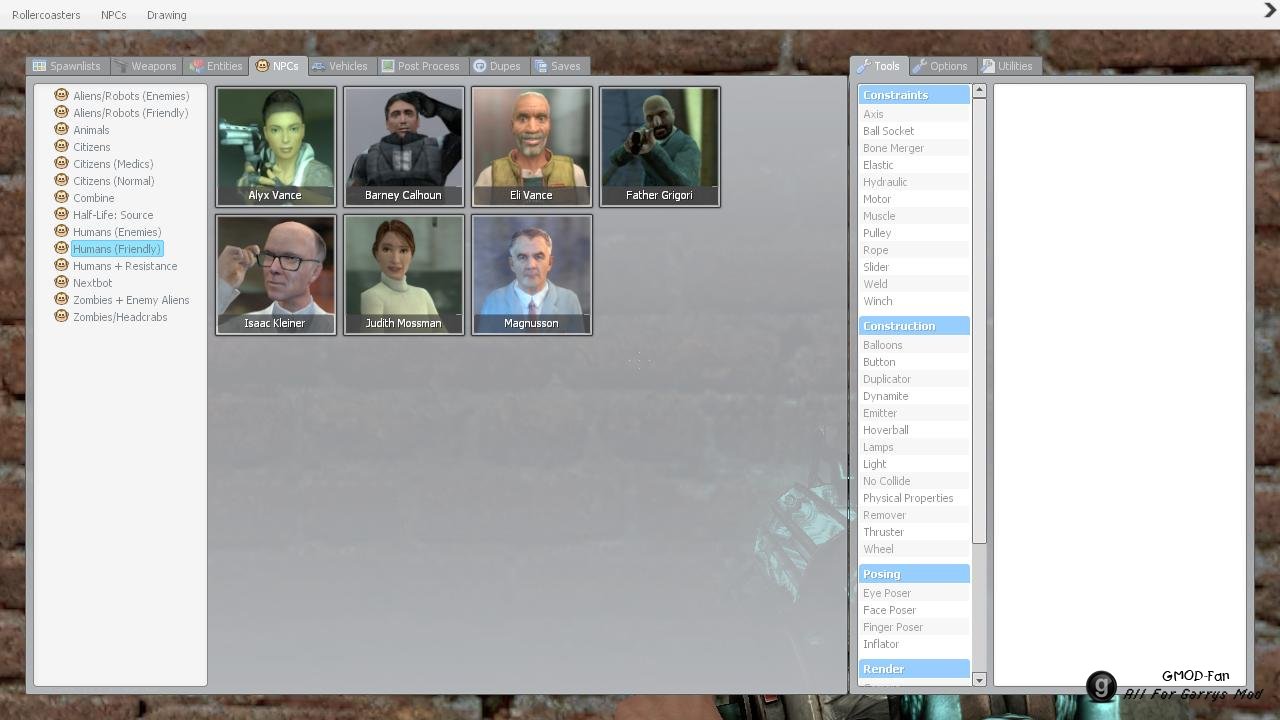
Task: Select the Face Poser tool
Action: pos(914,610)
